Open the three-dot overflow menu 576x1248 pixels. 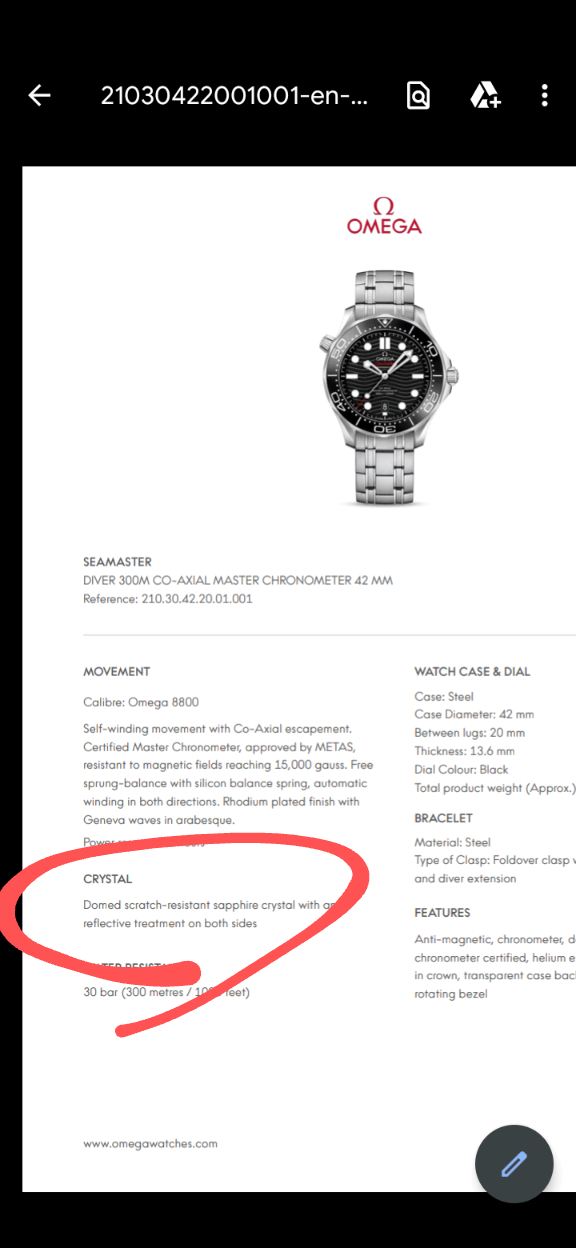coord(545,96)
